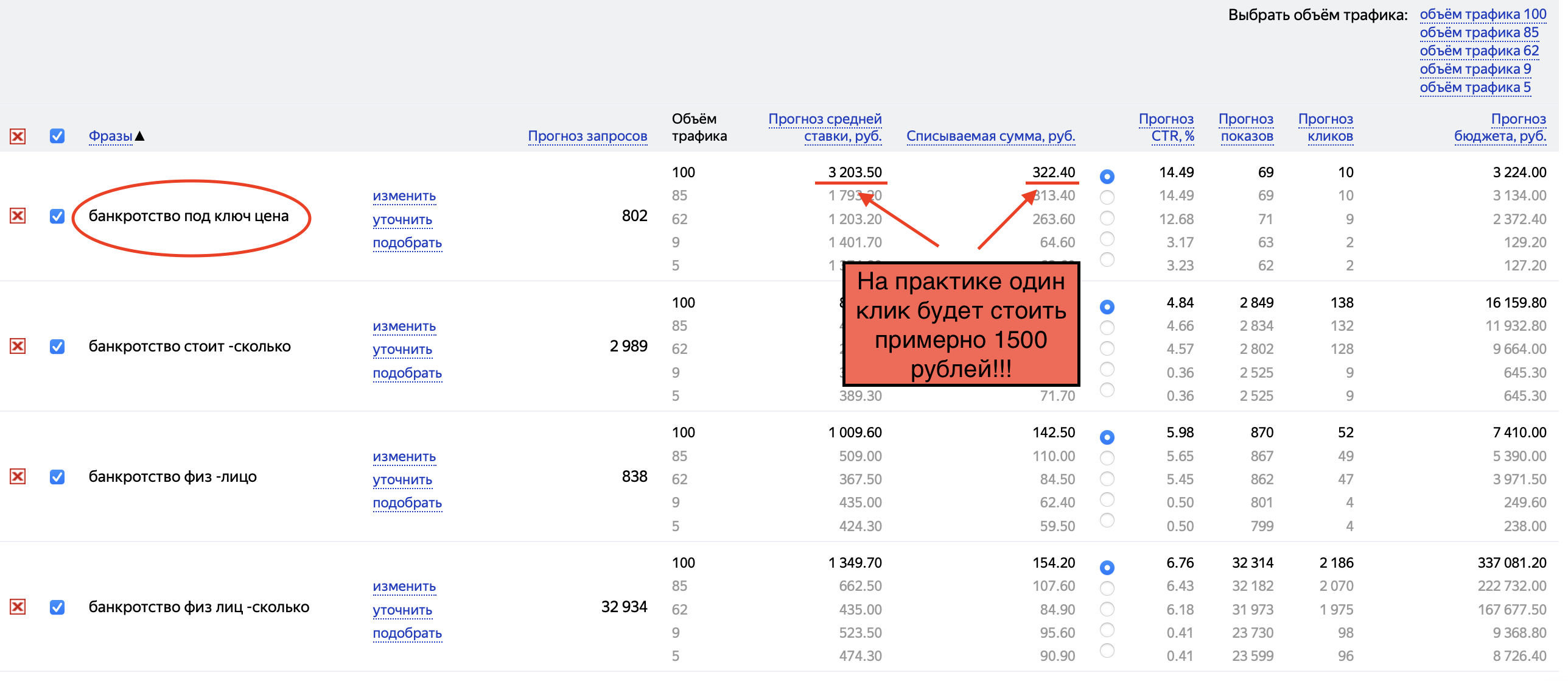The height and width of the screenshot is (681, 1568).
Task: Click изменить for банкротство под ключ цена
Action: (404, 196)
